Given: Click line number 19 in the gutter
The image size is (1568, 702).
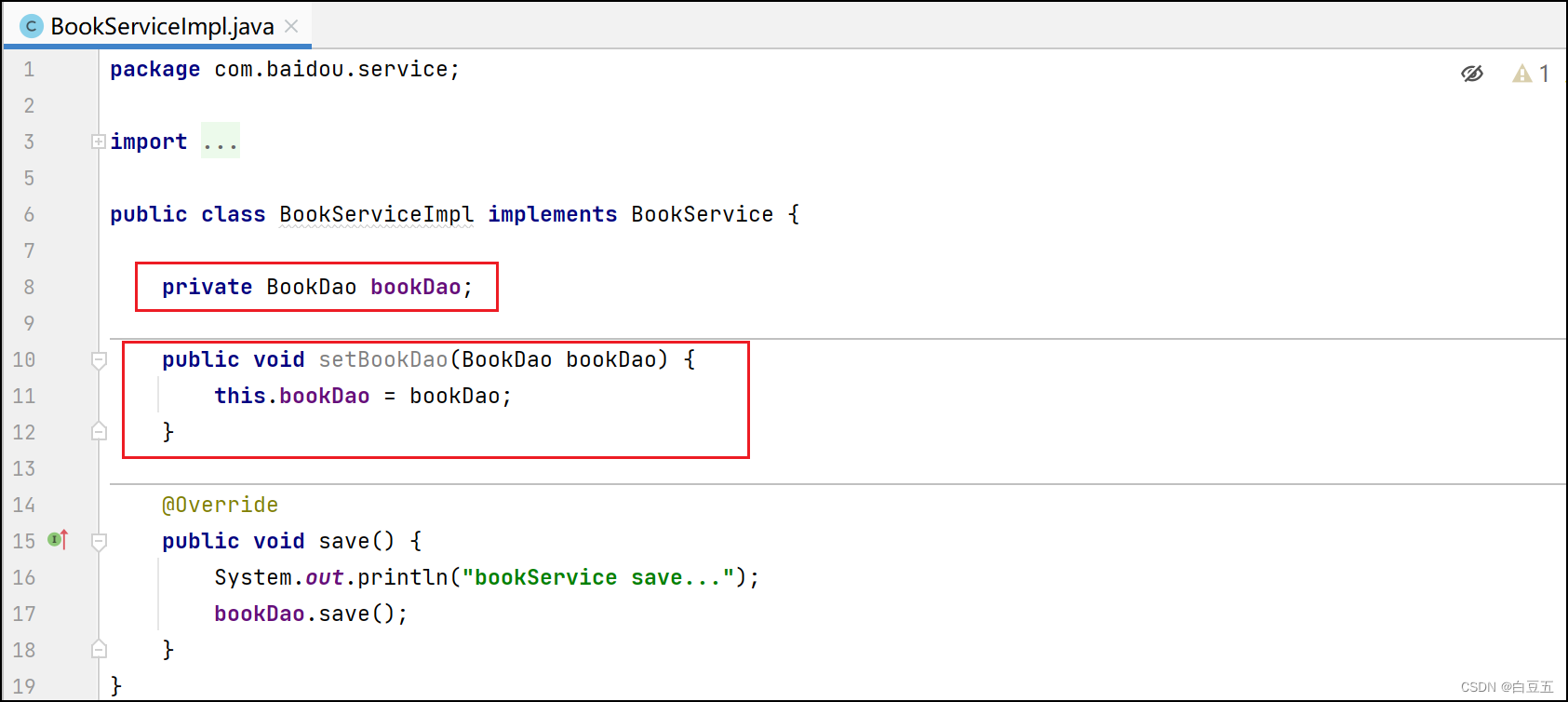Looking at the screenshot, I should [x=24, y=686].
